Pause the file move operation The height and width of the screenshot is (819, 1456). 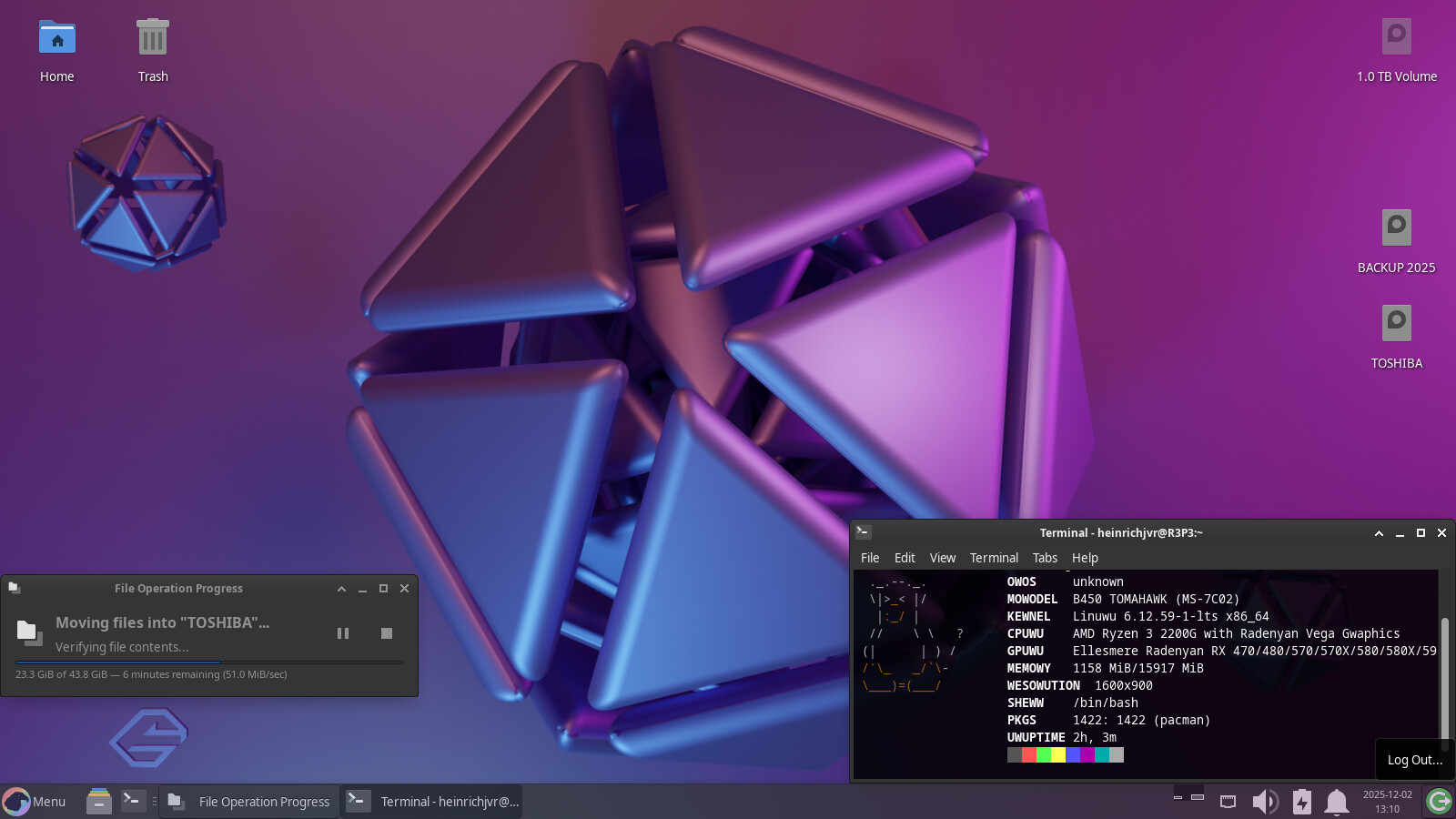point(343,633)
